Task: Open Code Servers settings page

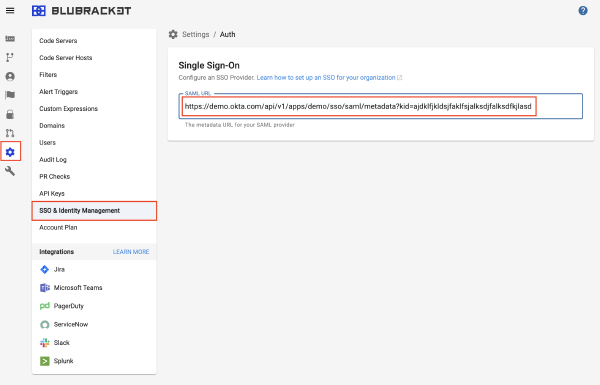Action: click(x=58, y=41)
